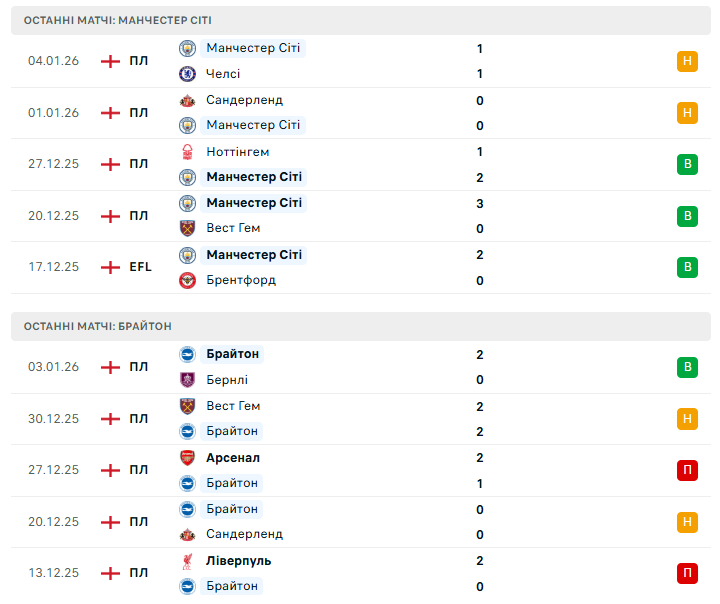720x604 pixels.
Task: Open the Ліверпуль team link
Action: [238, 561]
